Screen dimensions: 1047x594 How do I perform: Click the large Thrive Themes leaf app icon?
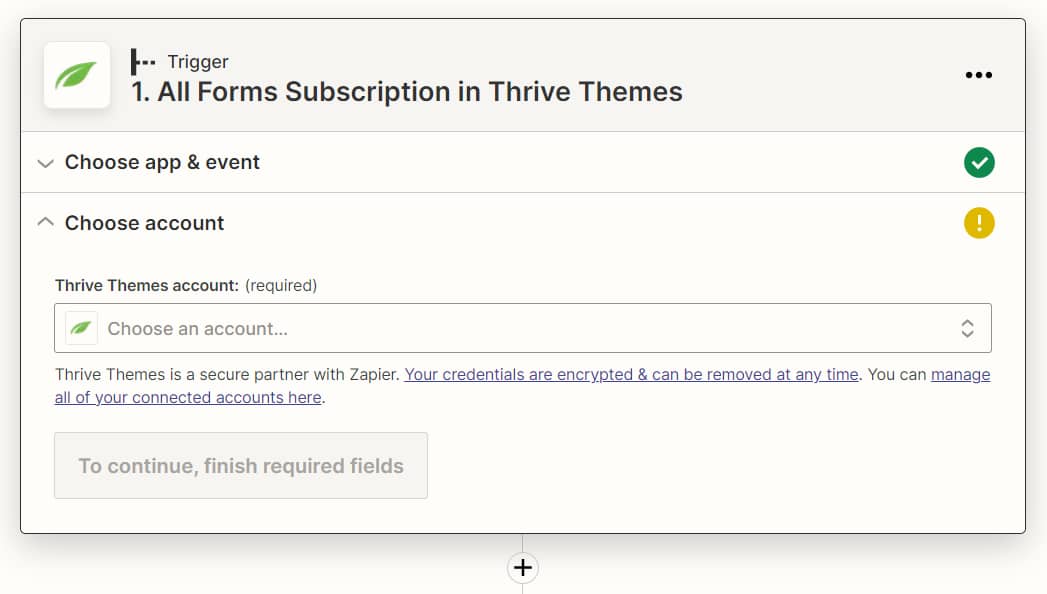click(77, 75)
